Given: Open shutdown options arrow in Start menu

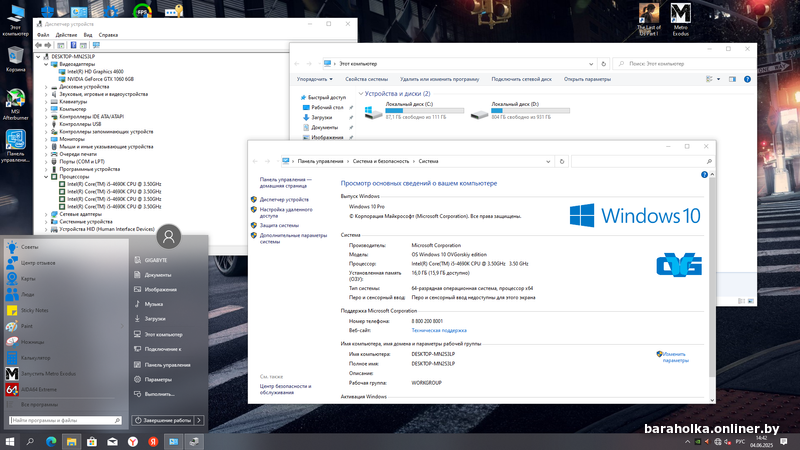Looking at the screenshot, I should tap(199, 420).
